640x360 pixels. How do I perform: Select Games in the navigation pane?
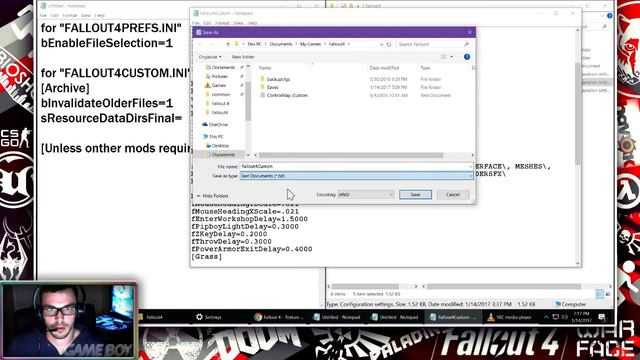pos(219,85)
